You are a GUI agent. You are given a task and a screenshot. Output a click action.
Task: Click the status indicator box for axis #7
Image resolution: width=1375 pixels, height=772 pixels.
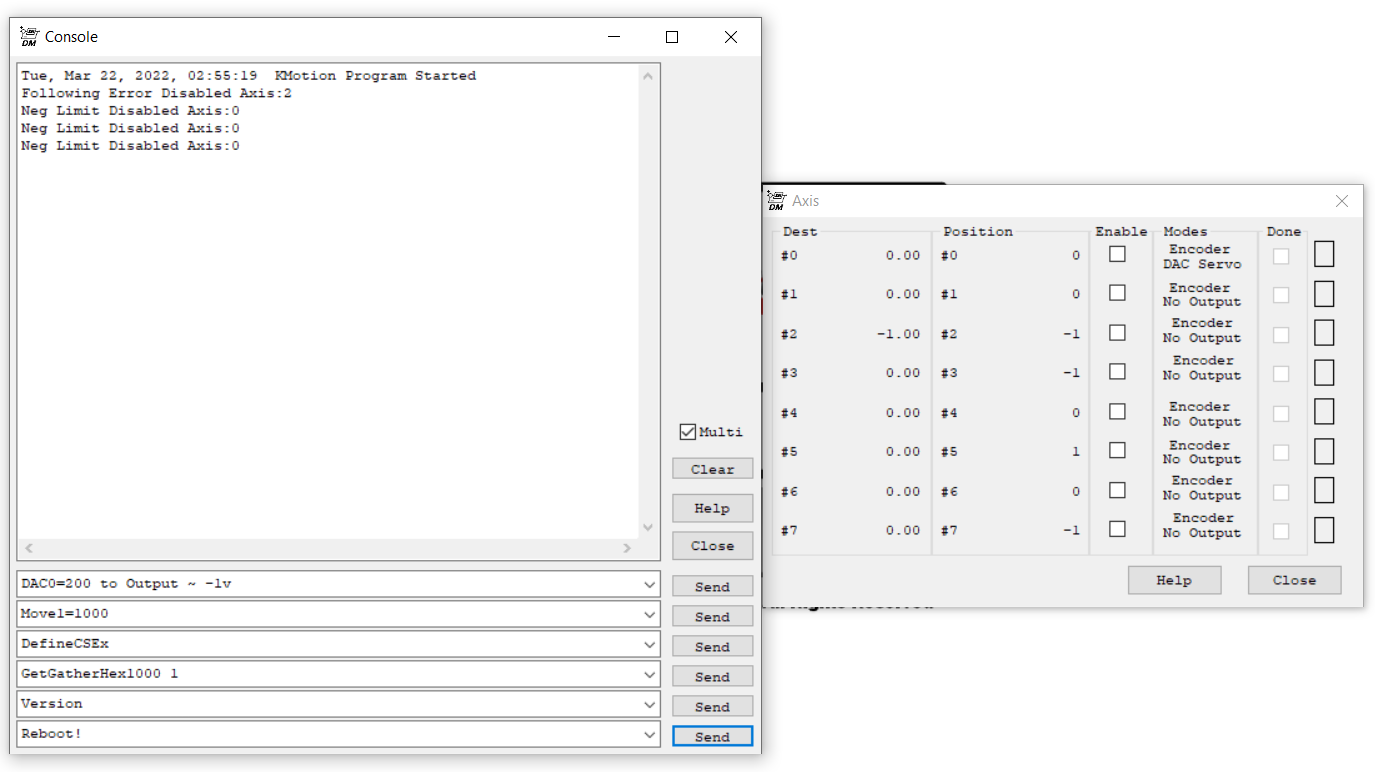click(1323, 530)
